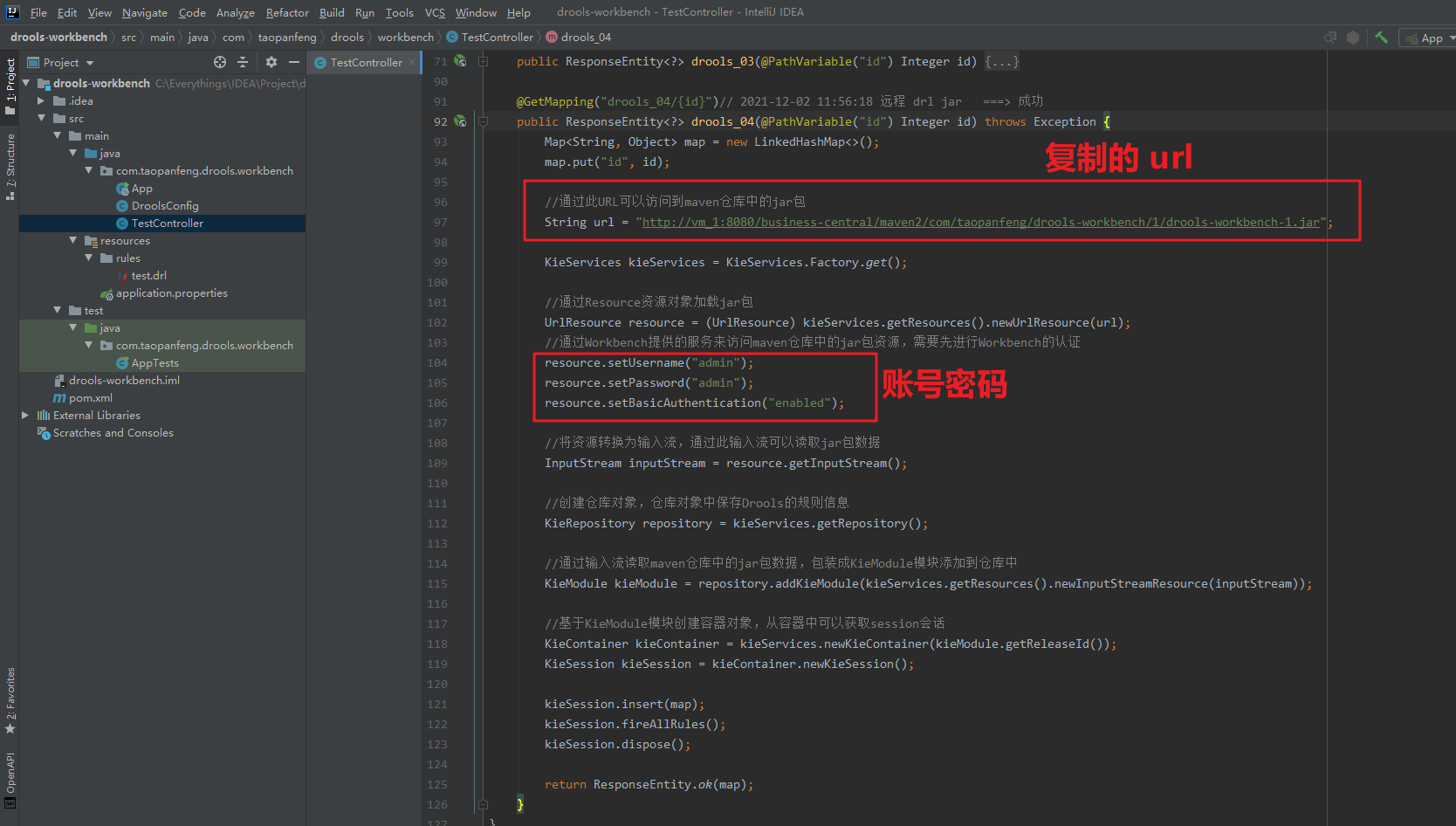Open the File menu
This screenshot has height=826, width=1456.
coord(38,12)
